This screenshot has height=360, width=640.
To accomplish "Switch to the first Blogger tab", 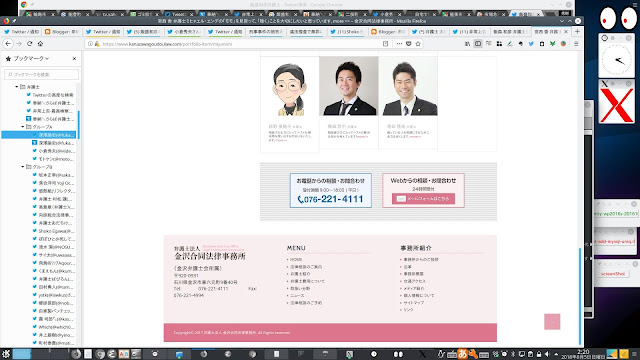I will tap(62, 32).
